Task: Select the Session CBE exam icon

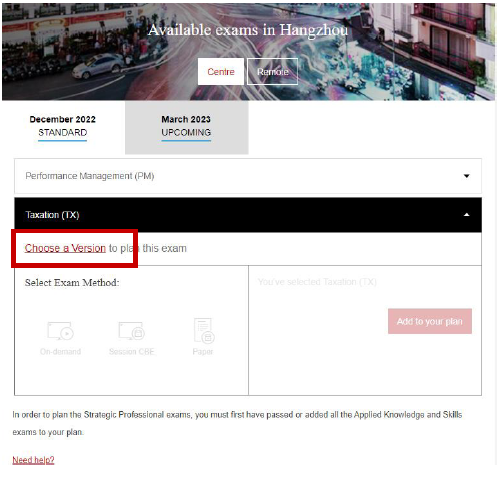Action: pyautogui.click(x=132, y=331)
